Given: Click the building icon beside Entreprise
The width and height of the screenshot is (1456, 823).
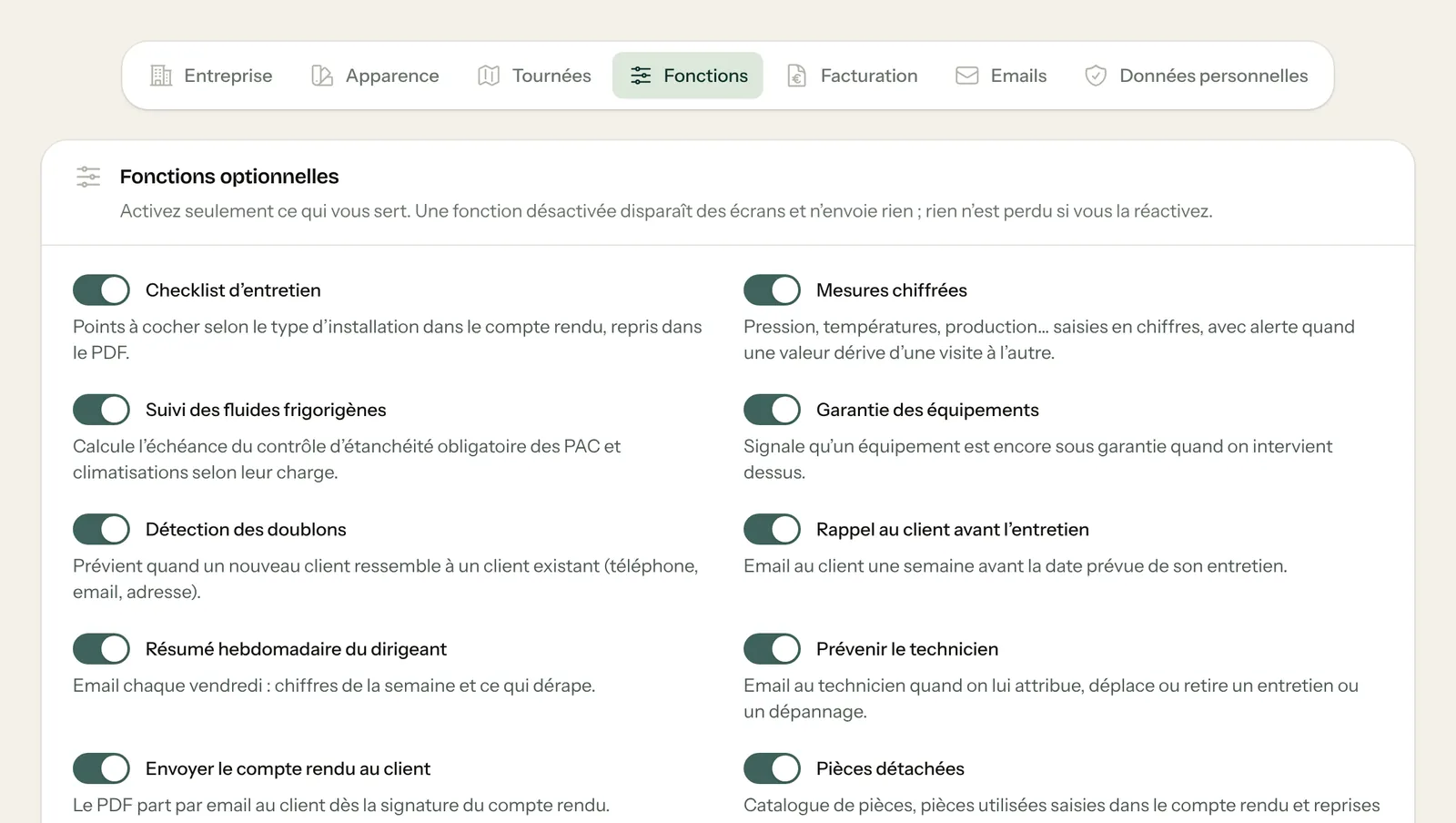Looking at the screenshot, I should (161, 76).
